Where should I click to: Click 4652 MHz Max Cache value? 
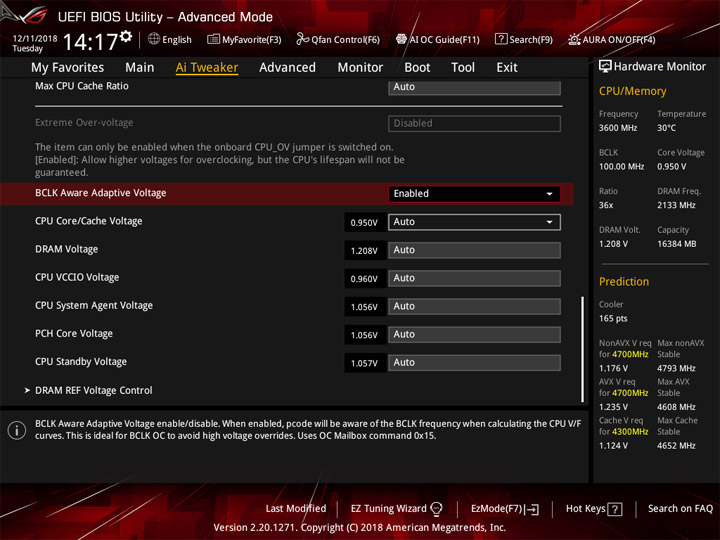(676, 446)
